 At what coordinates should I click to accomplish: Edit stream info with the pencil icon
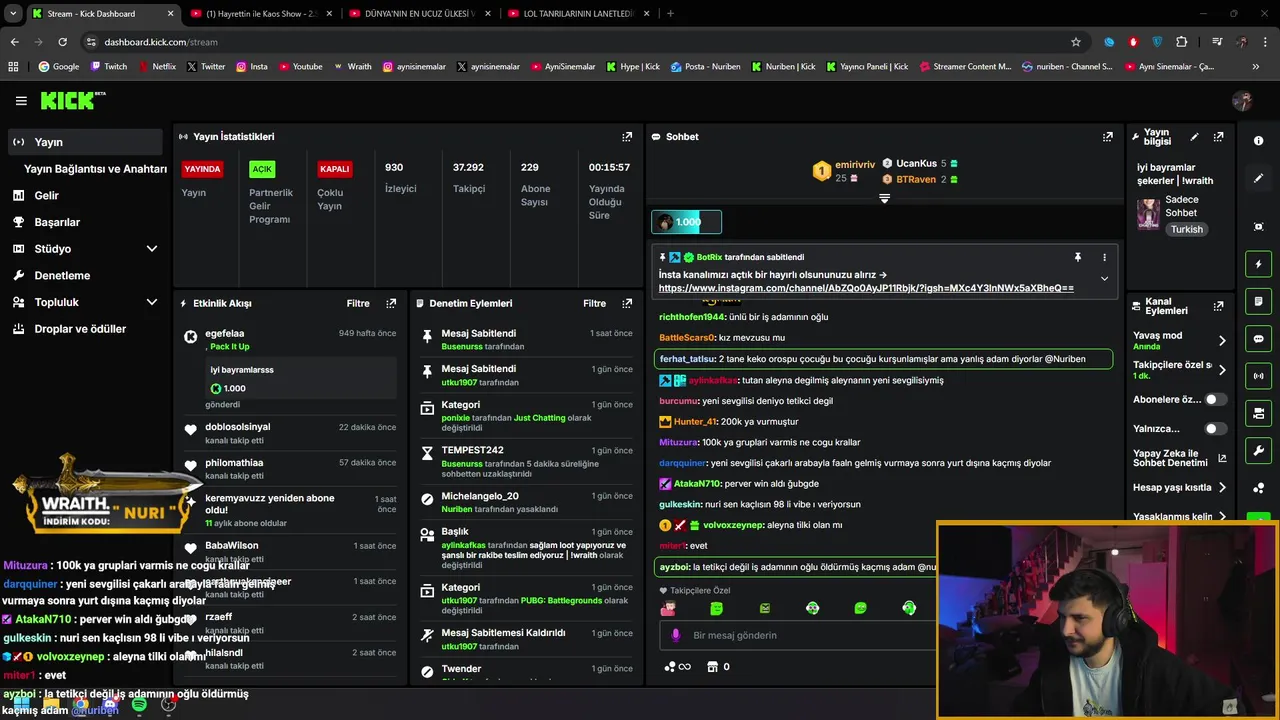click(x=1194, y=137)
